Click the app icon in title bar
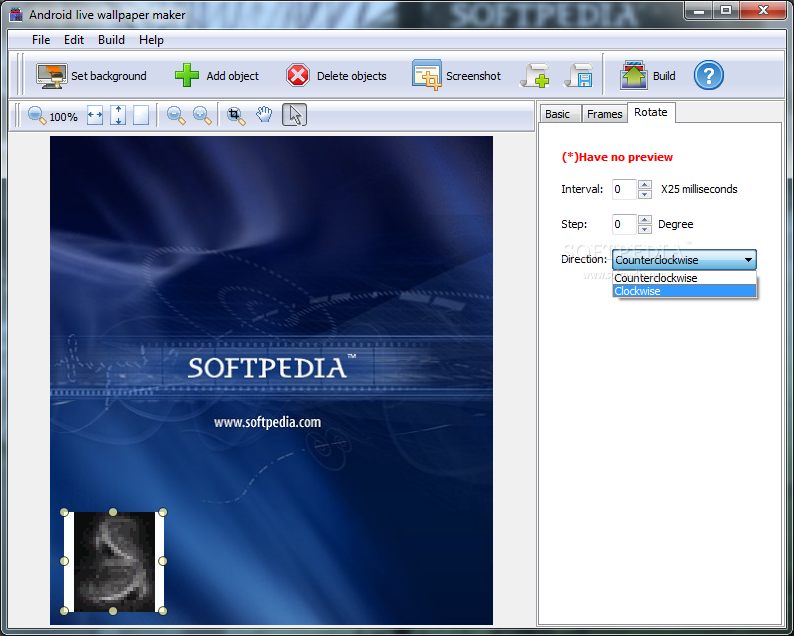 click(x=16, y=15)
